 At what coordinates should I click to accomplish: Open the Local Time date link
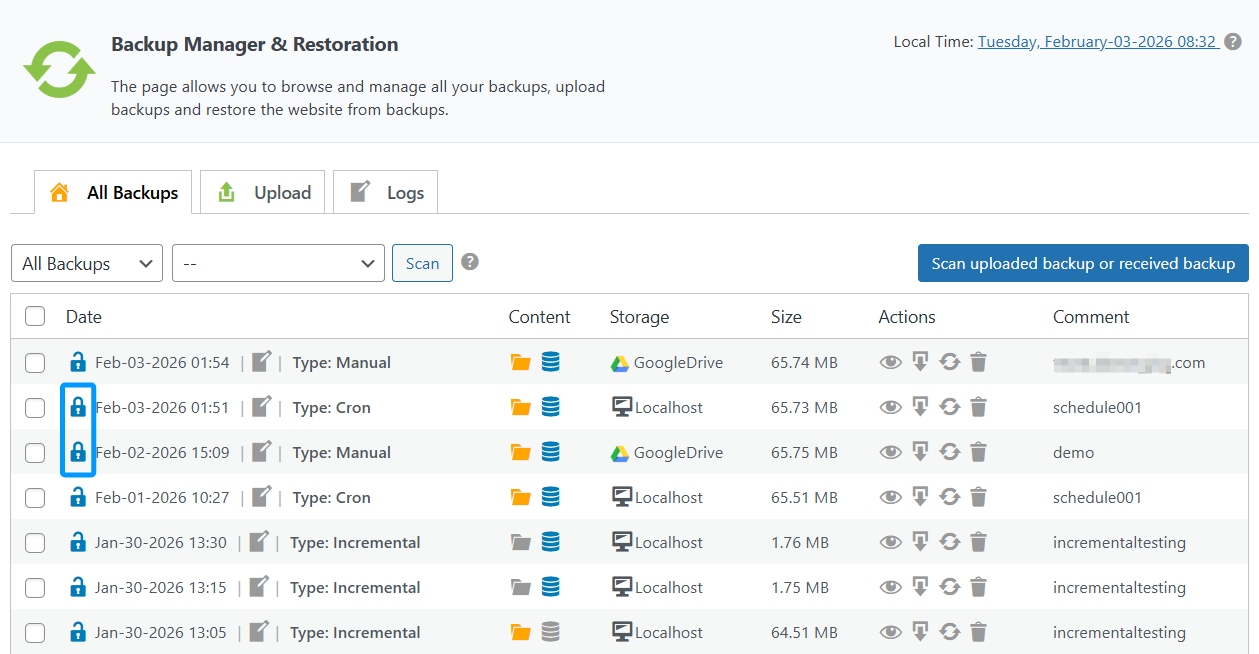pyautogui.click(x=1097, y=42)
